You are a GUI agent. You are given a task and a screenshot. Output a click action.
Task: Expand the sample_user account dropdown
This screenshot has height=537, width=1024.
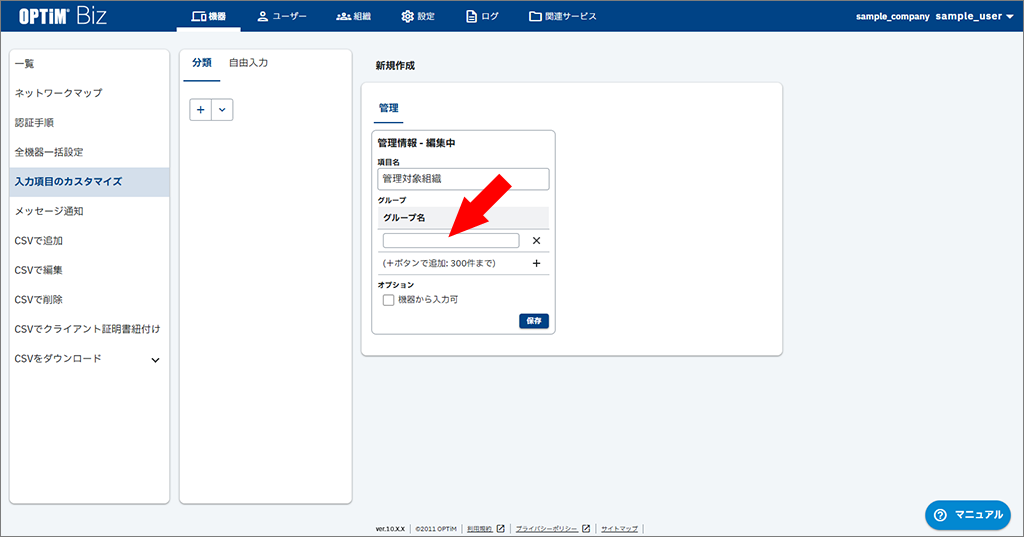[974, 16]
